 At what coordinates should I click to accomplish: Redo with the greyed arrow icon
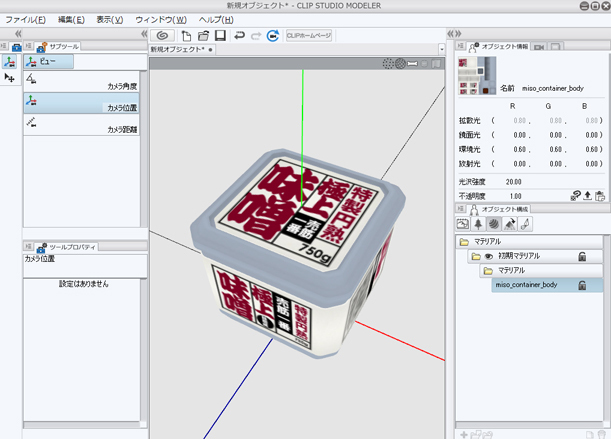[x=256, y=36]
